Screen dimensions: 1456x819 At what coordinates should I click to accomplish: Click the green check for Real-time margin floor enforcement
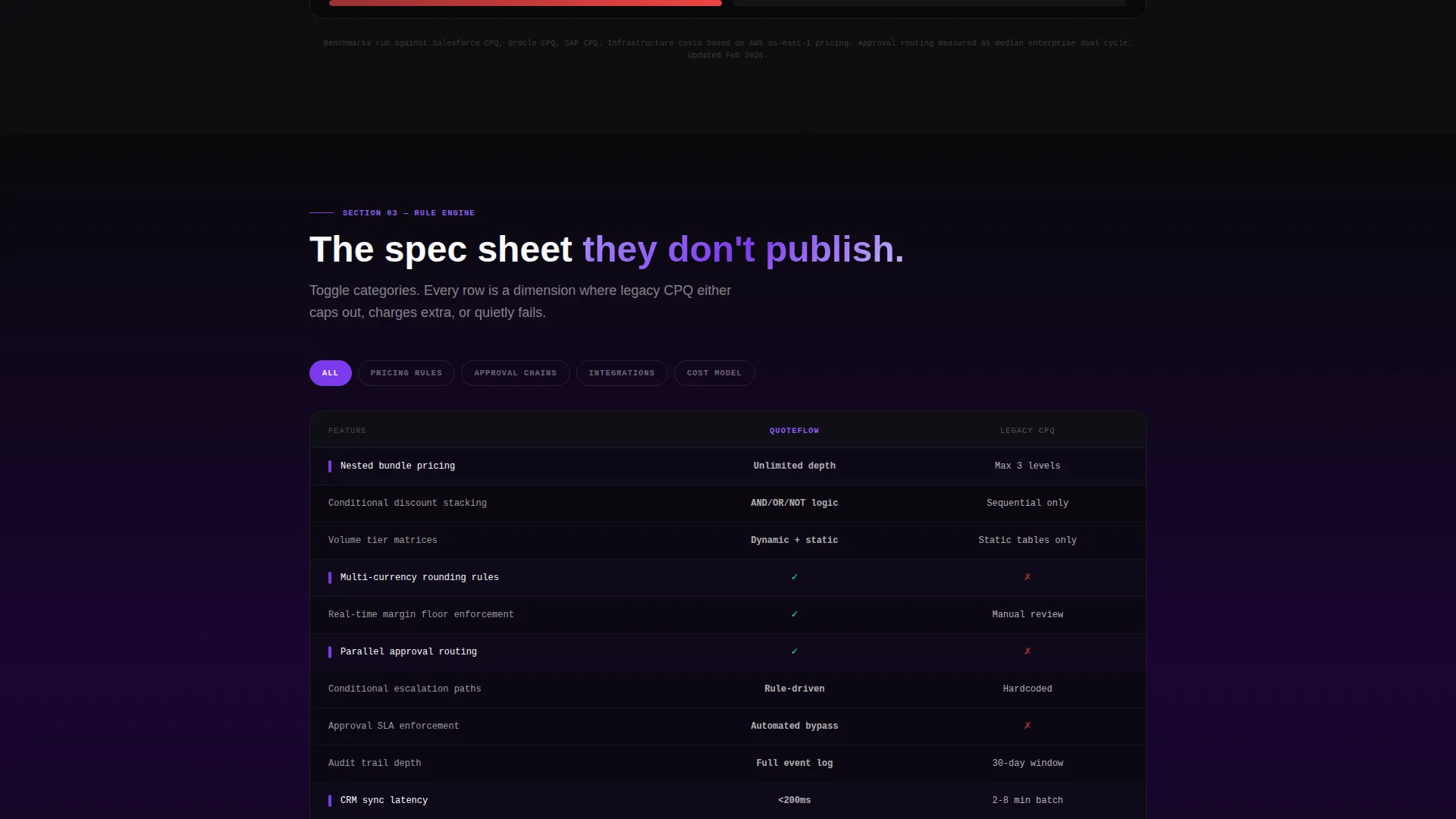[794, 614]
